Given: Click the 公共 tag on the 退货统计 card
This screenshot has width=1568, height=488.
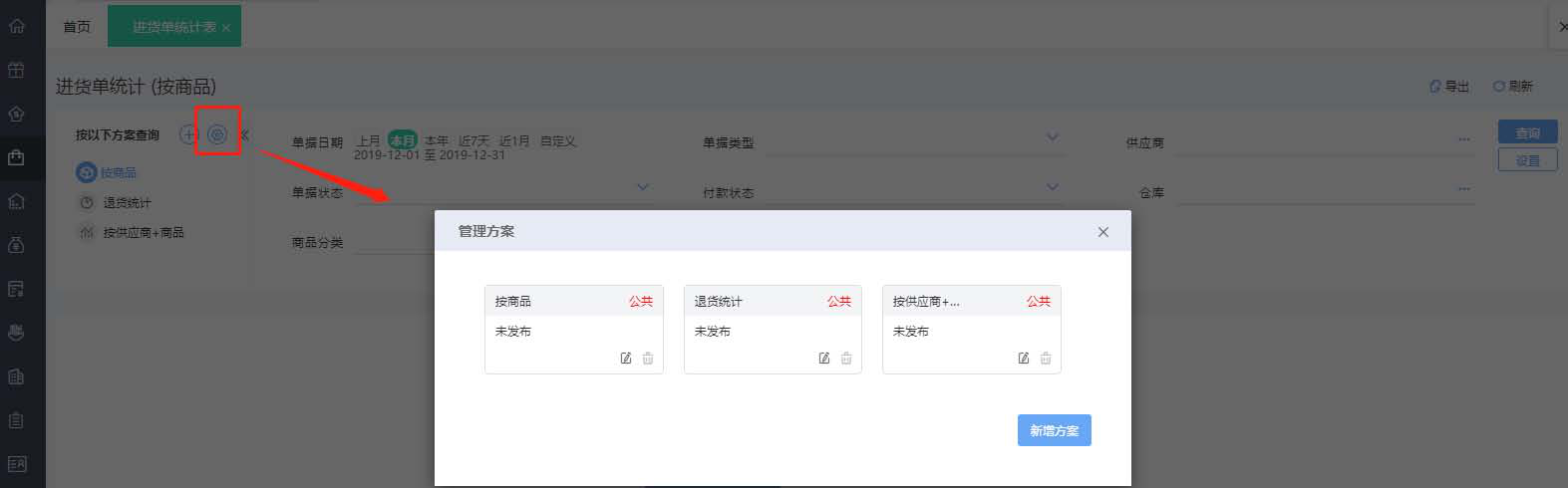Looking at the screenshot, I should point(839,301).
